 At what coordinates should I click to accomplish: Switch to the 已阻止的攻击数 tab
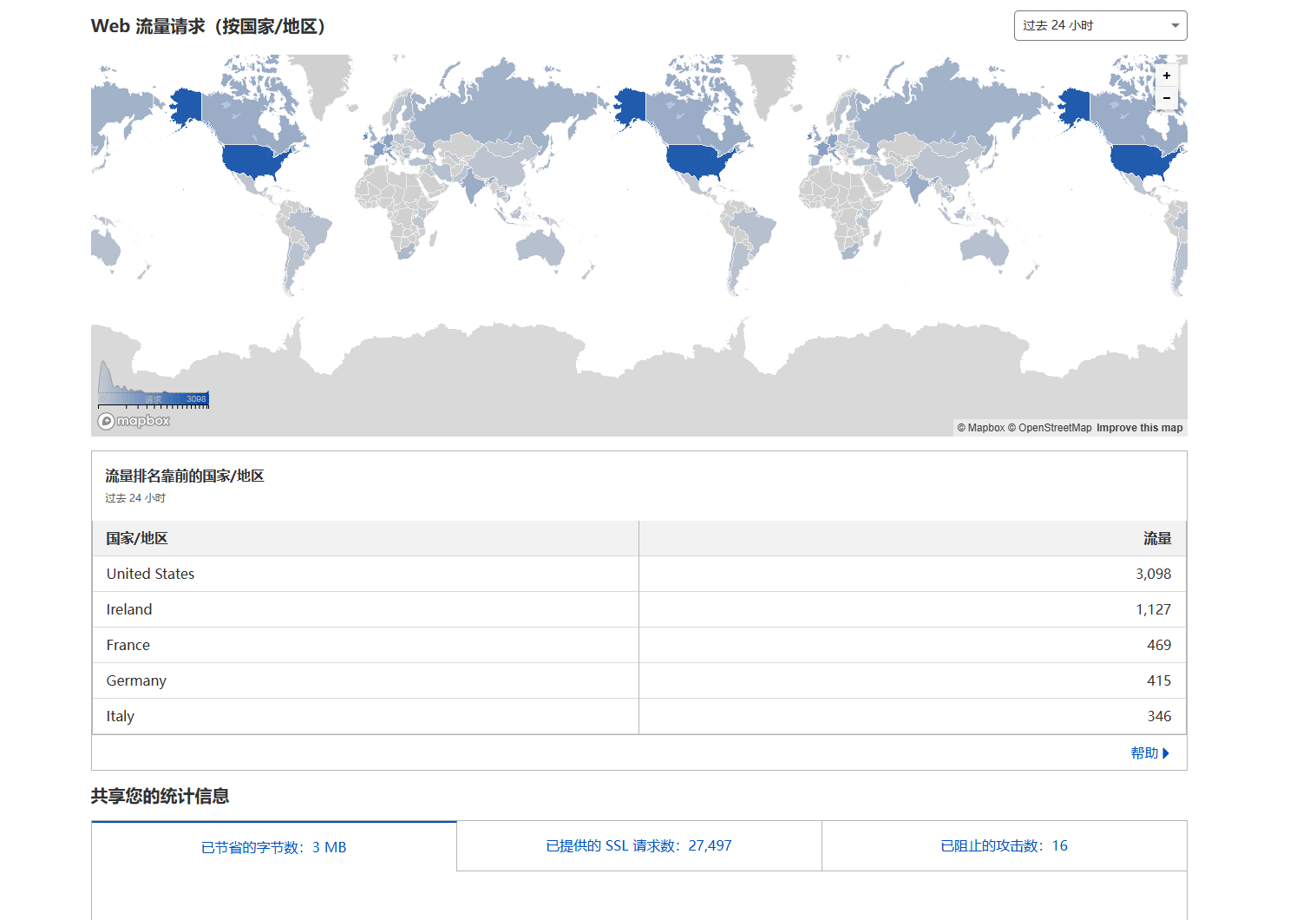coord(1004,845)
